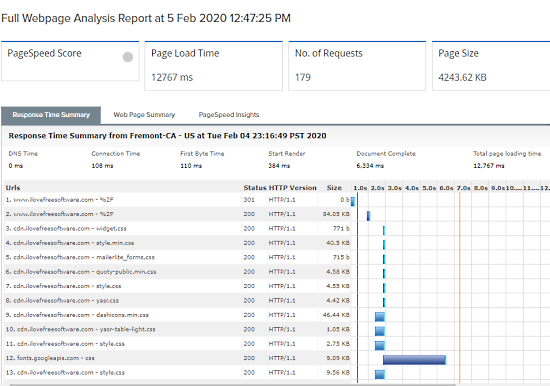Open the style.min.css URL row
This screenshot has width=550, height=386.
click(70, 243)
